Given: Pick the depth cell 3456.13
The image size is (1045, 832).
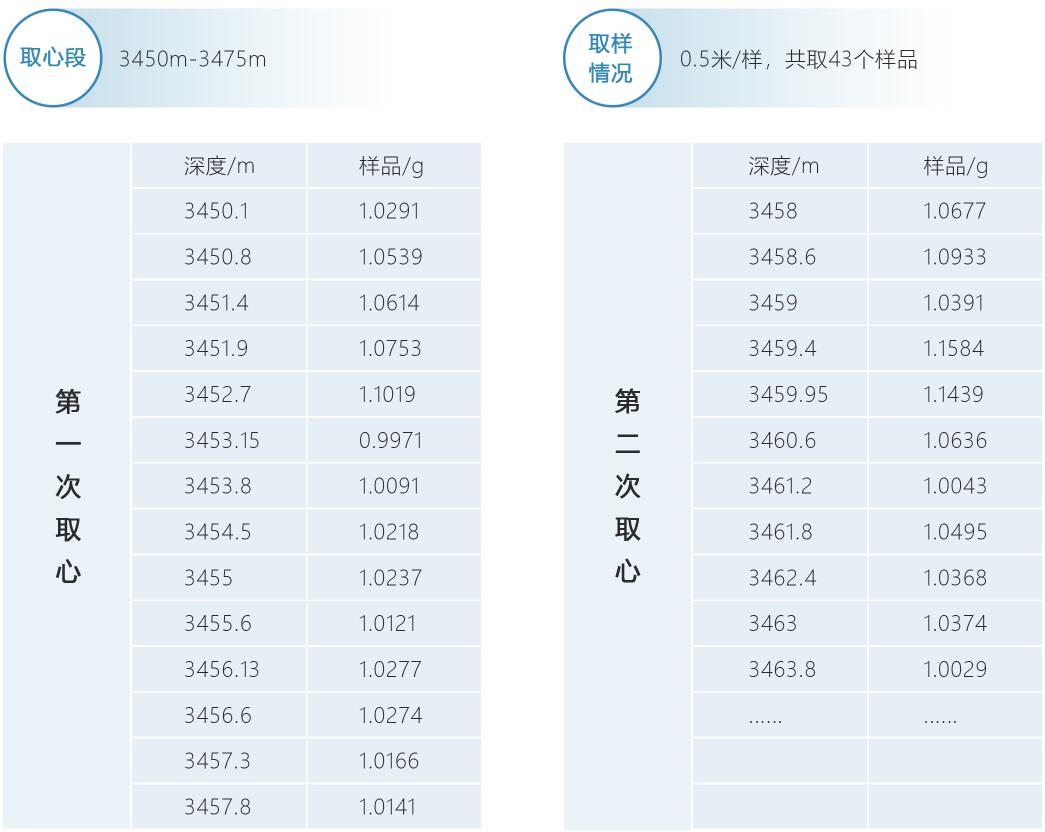Looking at the screenshot, I should click(220, 669).
